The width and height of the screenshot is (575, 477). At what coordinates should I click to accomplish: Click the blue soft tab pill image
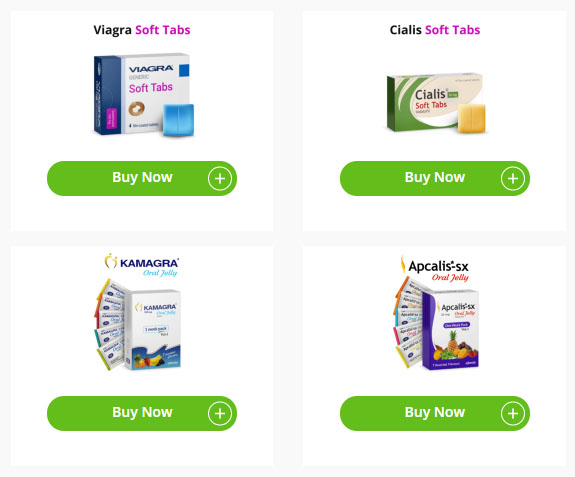[x=178, y=120]
